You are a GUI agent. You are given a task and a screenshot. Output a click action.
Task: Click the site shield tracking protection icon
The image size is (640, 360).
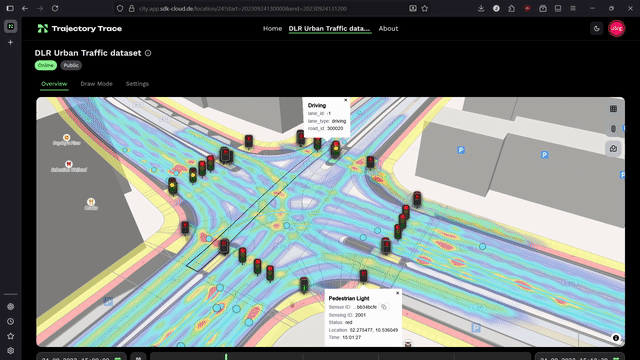pos(120,9)
